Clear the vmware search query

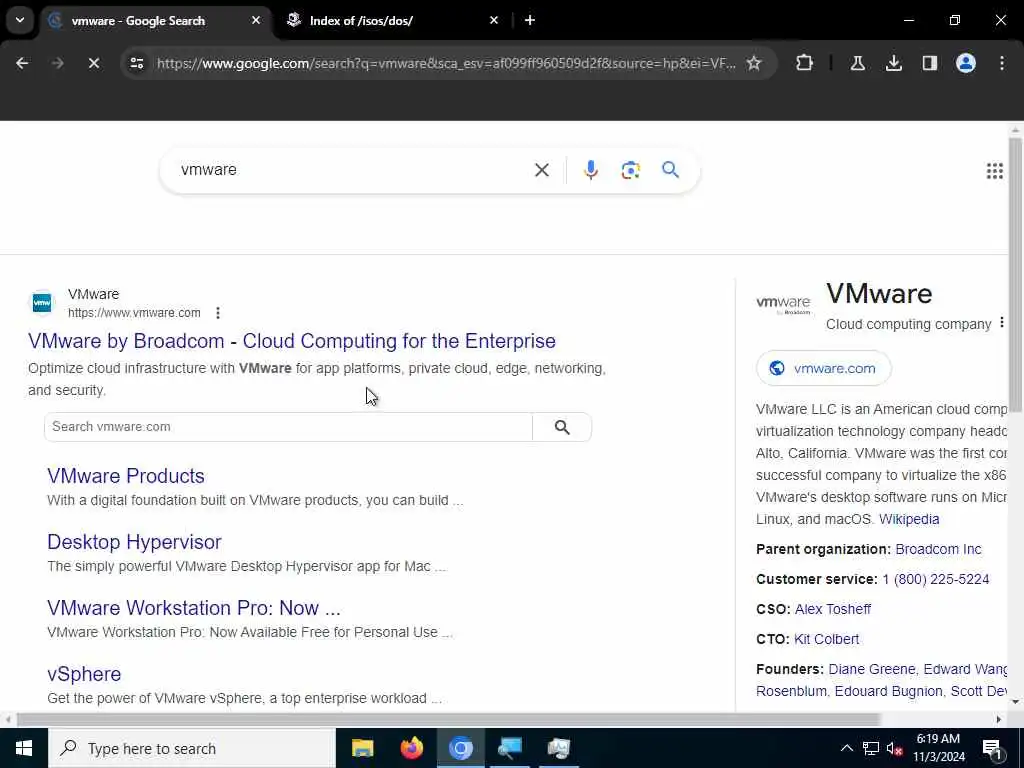(x=541, y=170)
